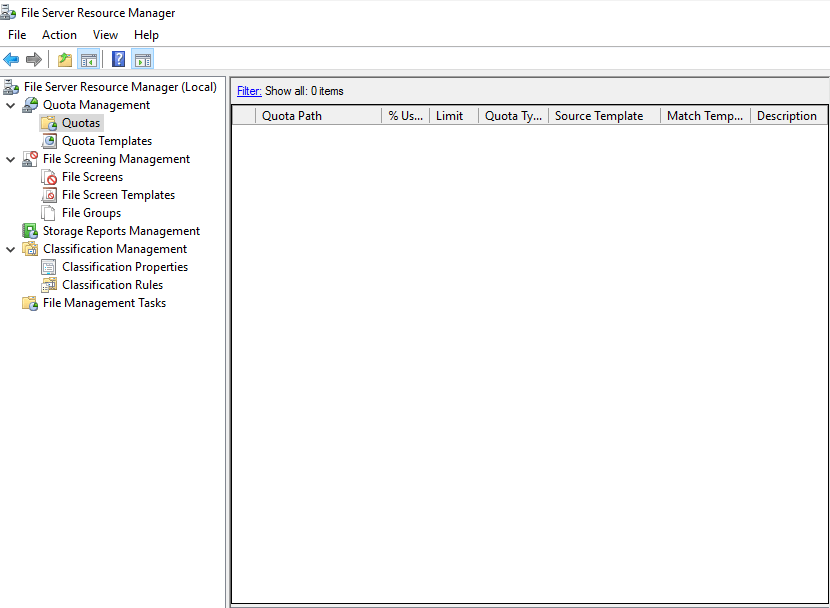Click the File Groups page icon

coord(49,213)
